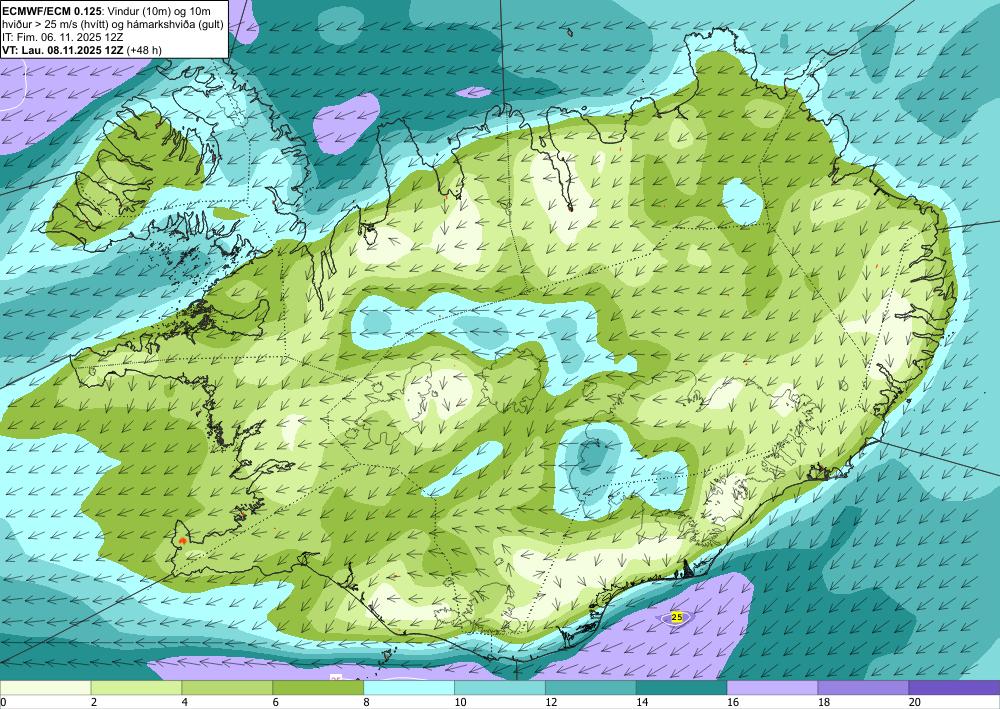This screenshot has width=1000, height=709.
Task: Click the '12' scale label
Action: (551, 703)
